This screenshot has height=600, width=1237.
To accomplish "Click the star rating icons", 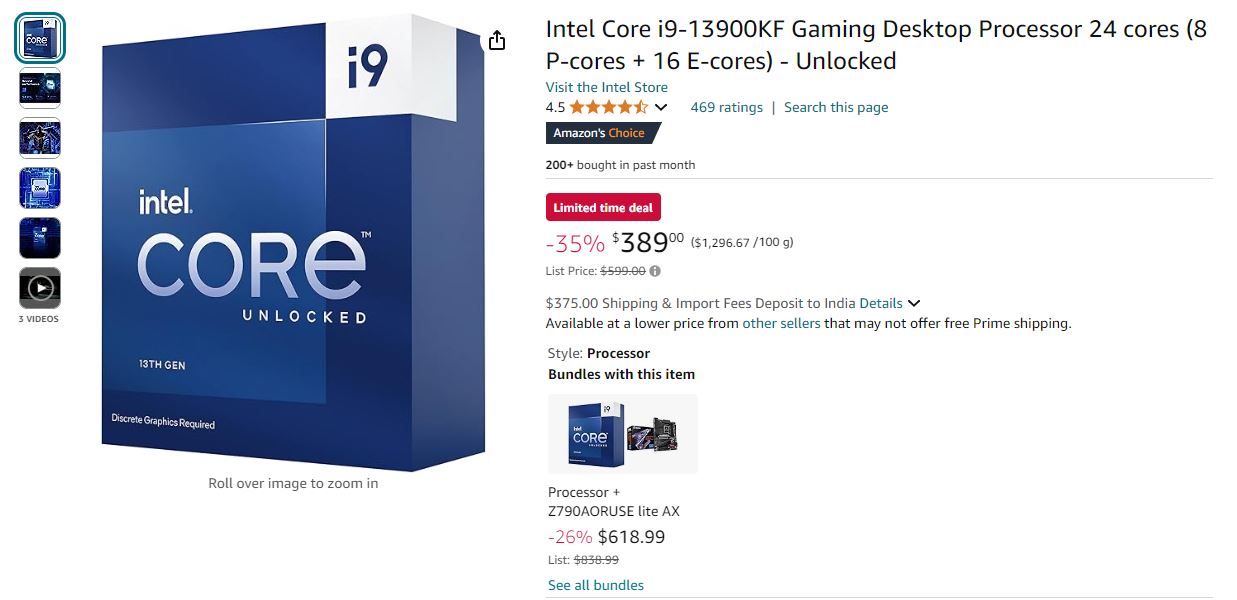I will pos(607,106).
